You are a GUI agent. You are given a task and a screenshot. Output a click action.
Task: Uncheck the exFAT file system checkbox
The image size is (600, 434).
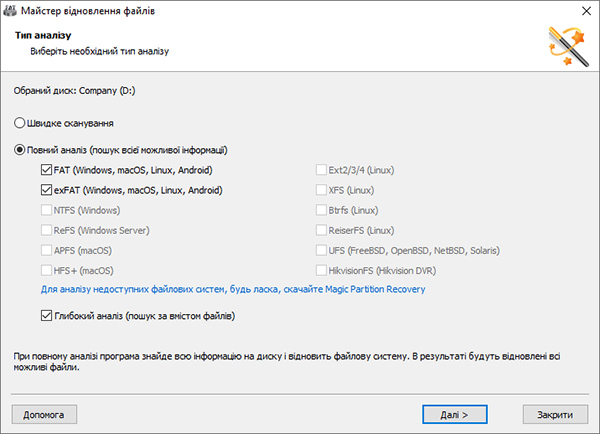tap(46, 190)
